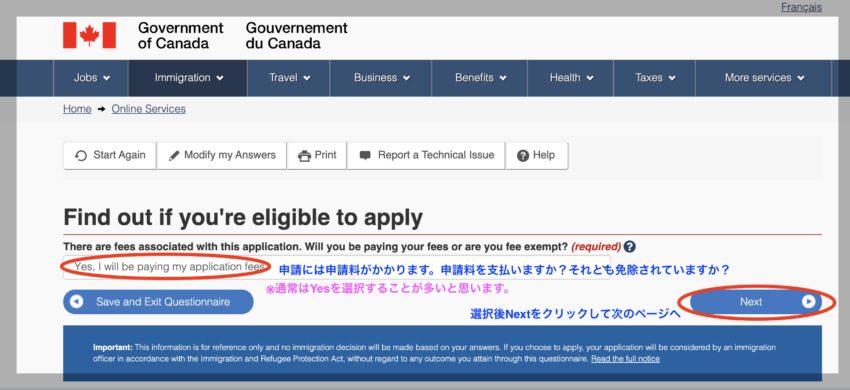Viewport: 850px width, 390px height.
Task: Go to Online Services breadcrumb
Action: click(149, 109)
